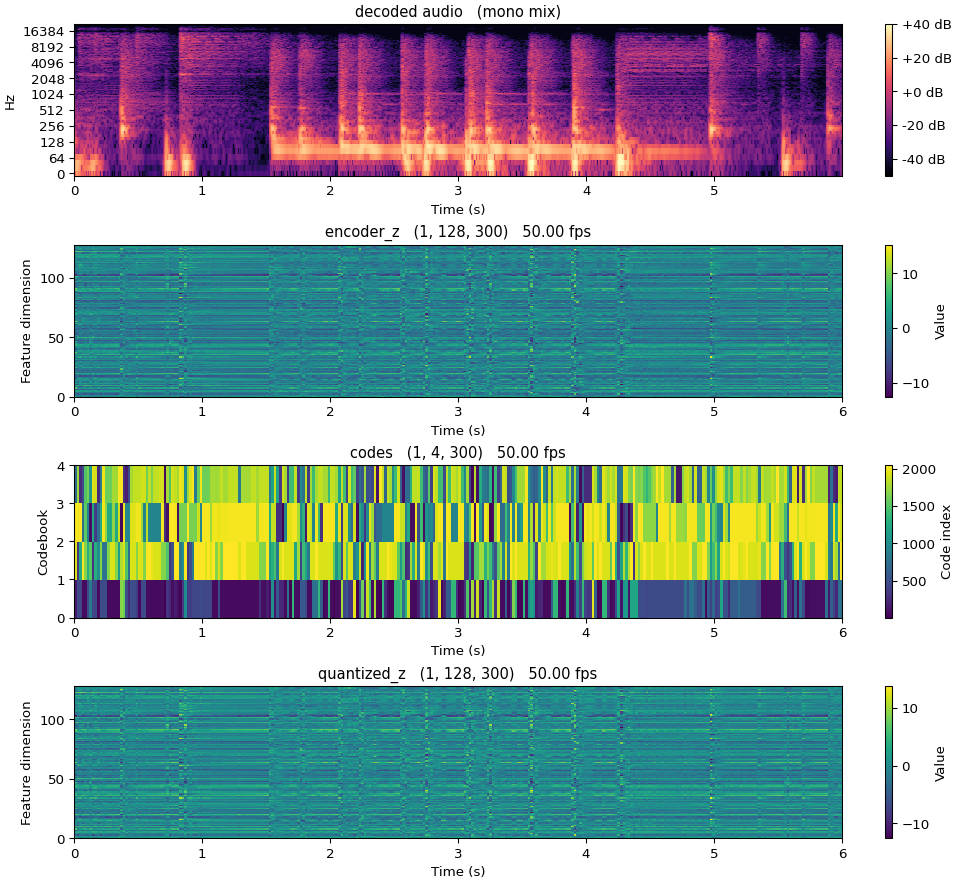960x883 pixels.
Task: Click 'Time (s)' label under codes plot
Action: 458,650
